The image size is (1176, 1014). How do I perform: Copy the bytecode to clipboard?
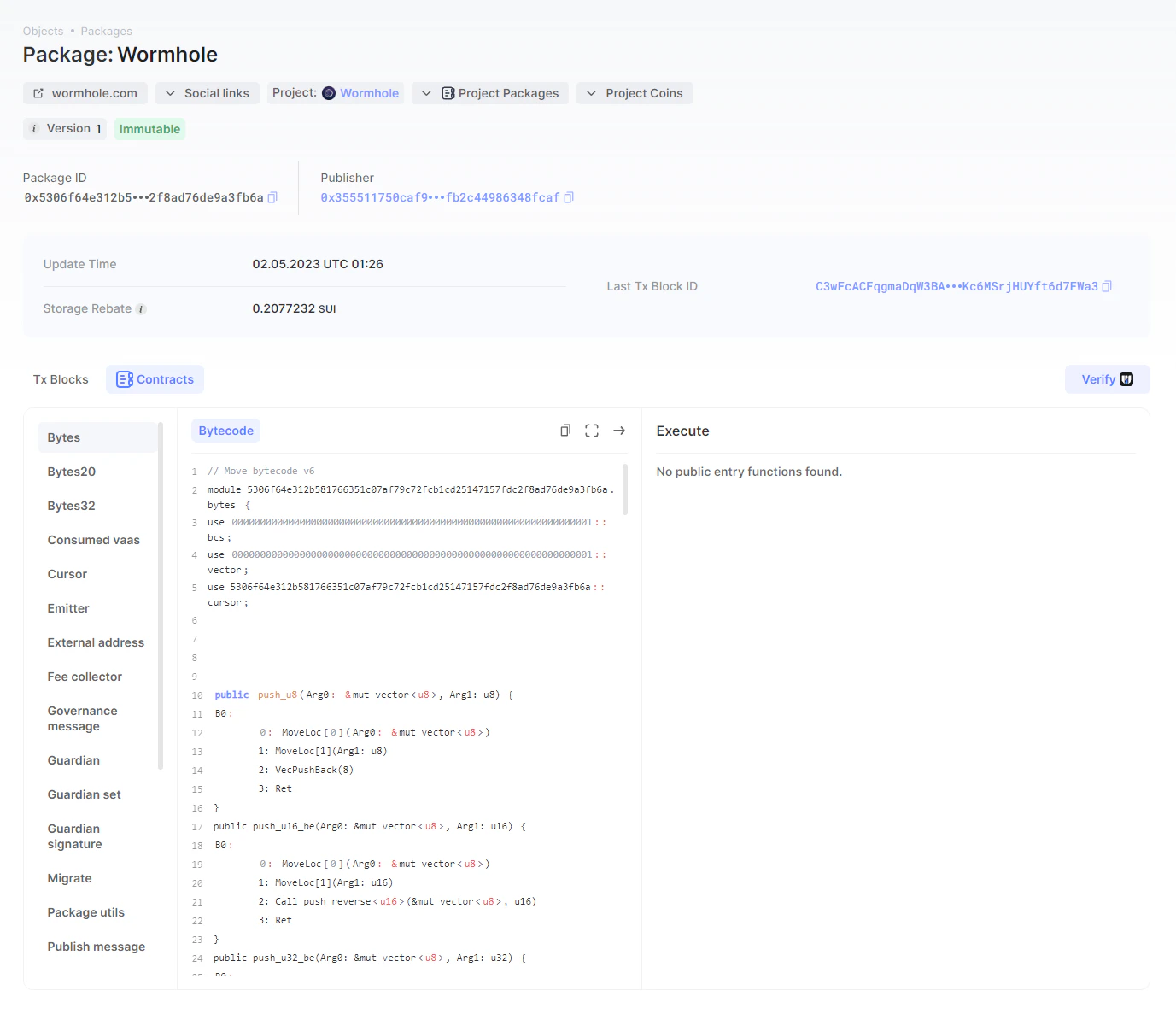pos(565,431)
